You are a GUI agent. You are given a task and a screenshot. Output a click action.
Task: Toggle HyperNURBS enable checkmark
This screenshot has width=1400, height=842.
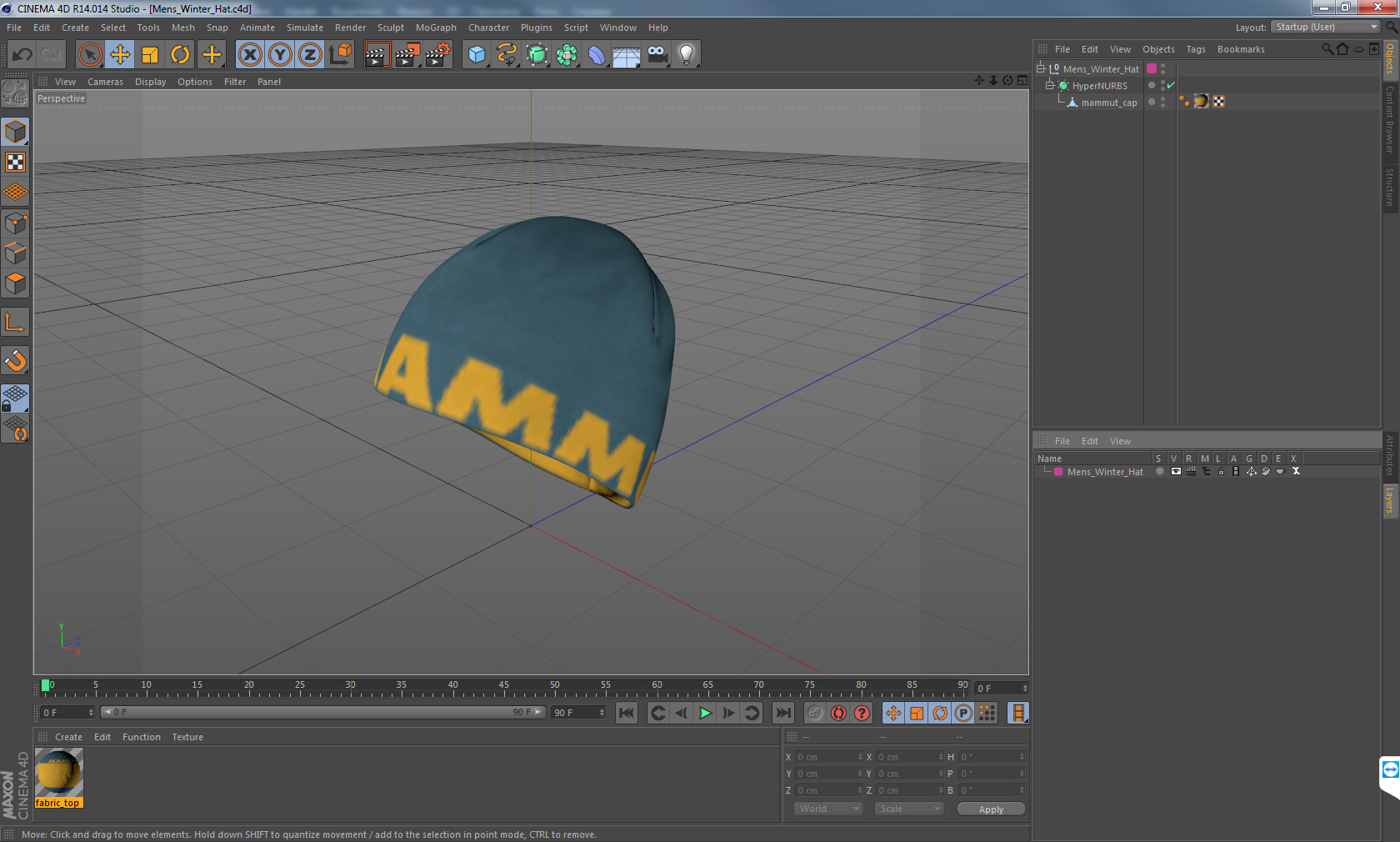click(x=1171, y=85)
